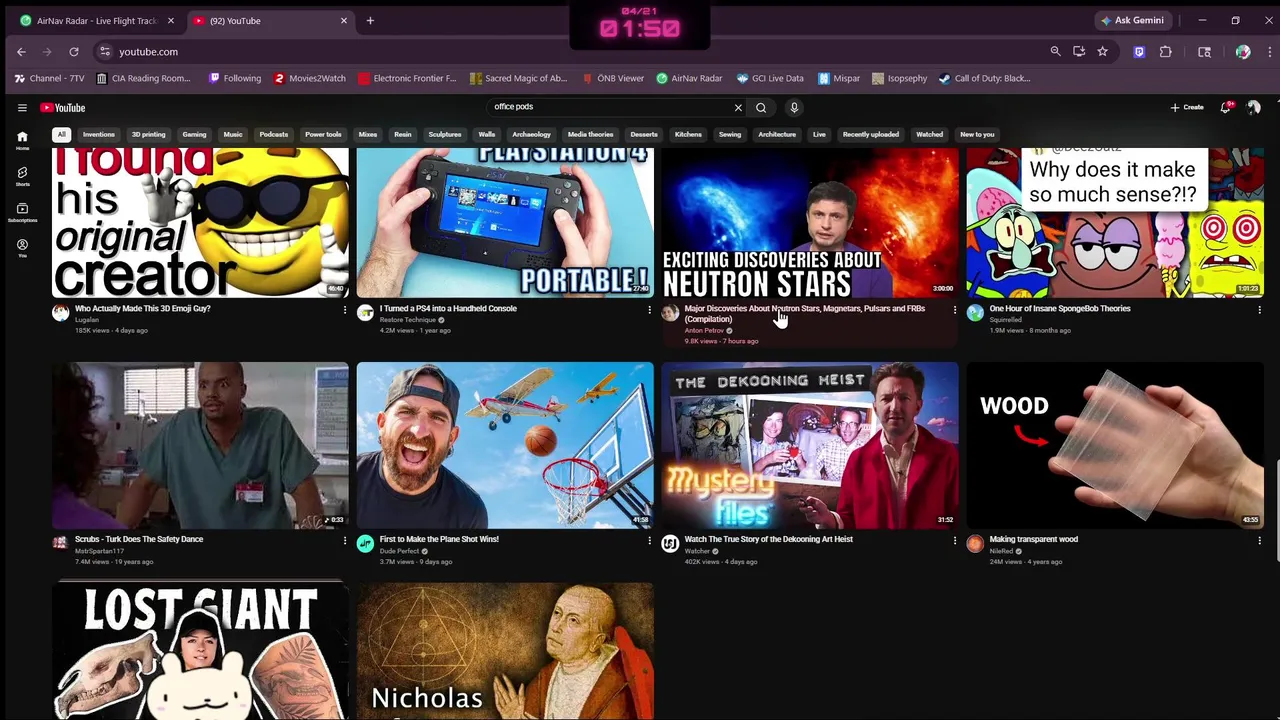Clear the search box with the X
The image size is (1280, 720).
pyautogui.click(x=738, y=107)
